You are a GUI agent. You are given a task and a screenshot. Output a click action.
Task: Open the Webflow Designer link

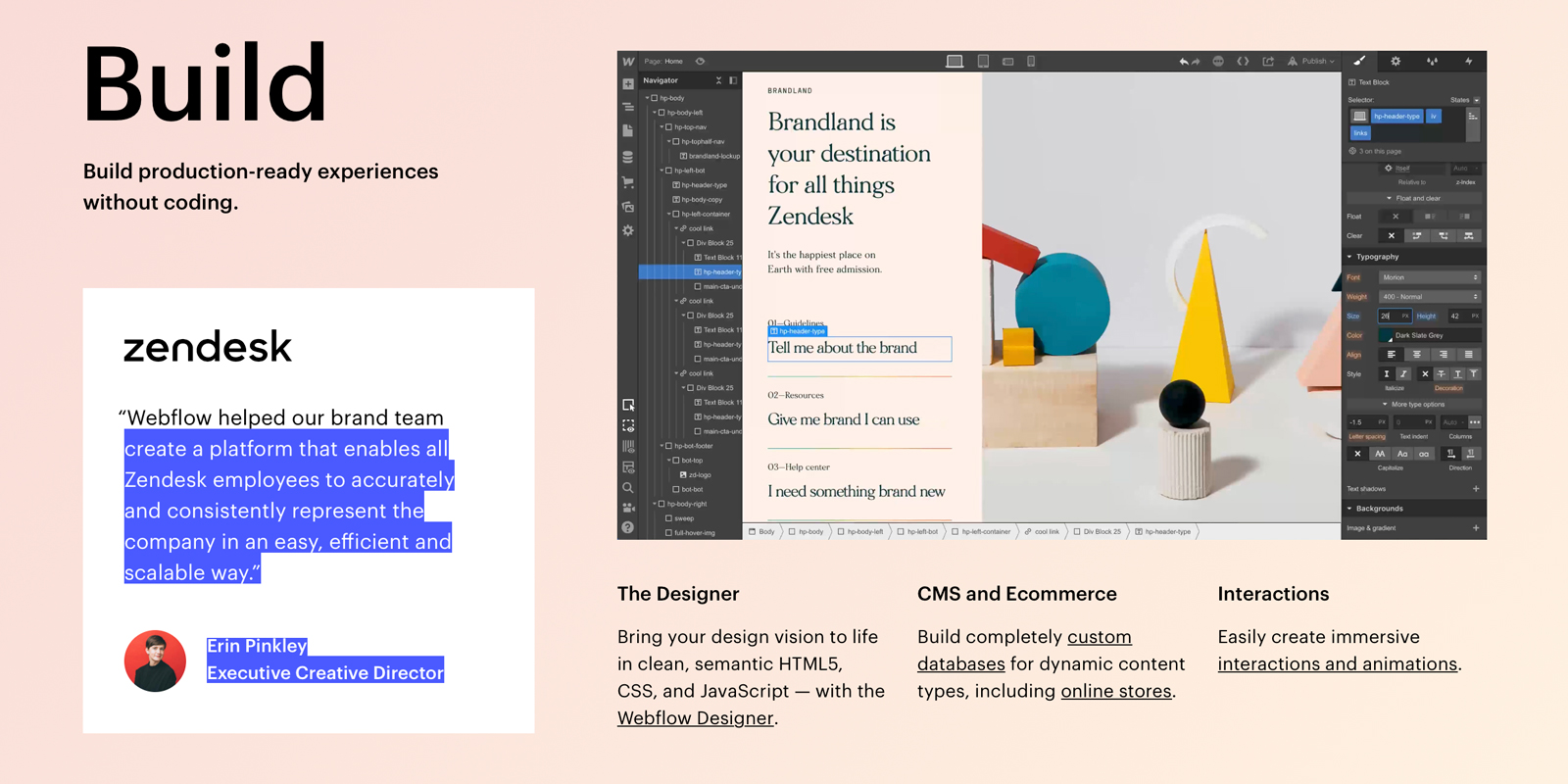[x=696, y=718]
